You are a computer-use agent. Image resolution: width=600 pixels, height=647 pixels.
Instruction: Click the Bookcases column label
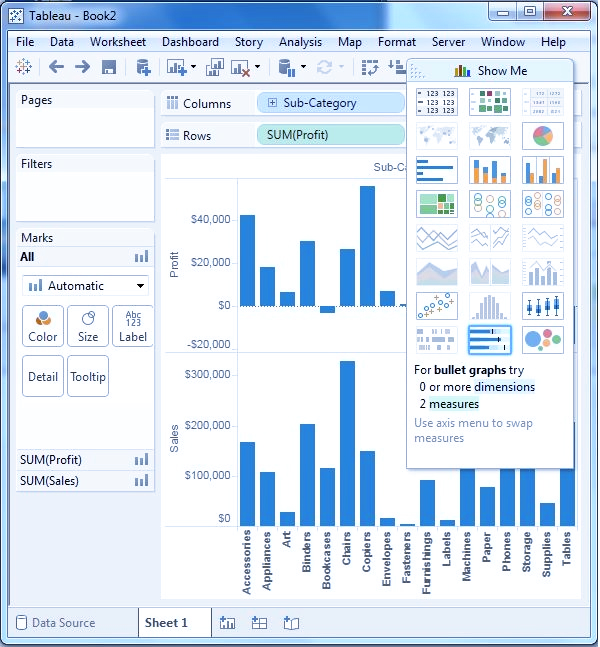[x=326, y=560]
